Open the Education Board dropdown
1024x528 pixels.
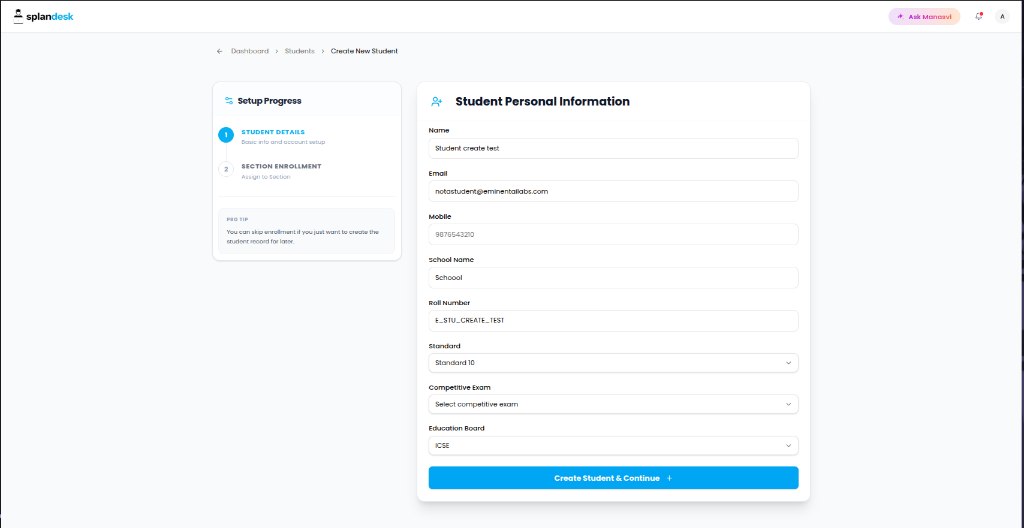click(613, 446)
